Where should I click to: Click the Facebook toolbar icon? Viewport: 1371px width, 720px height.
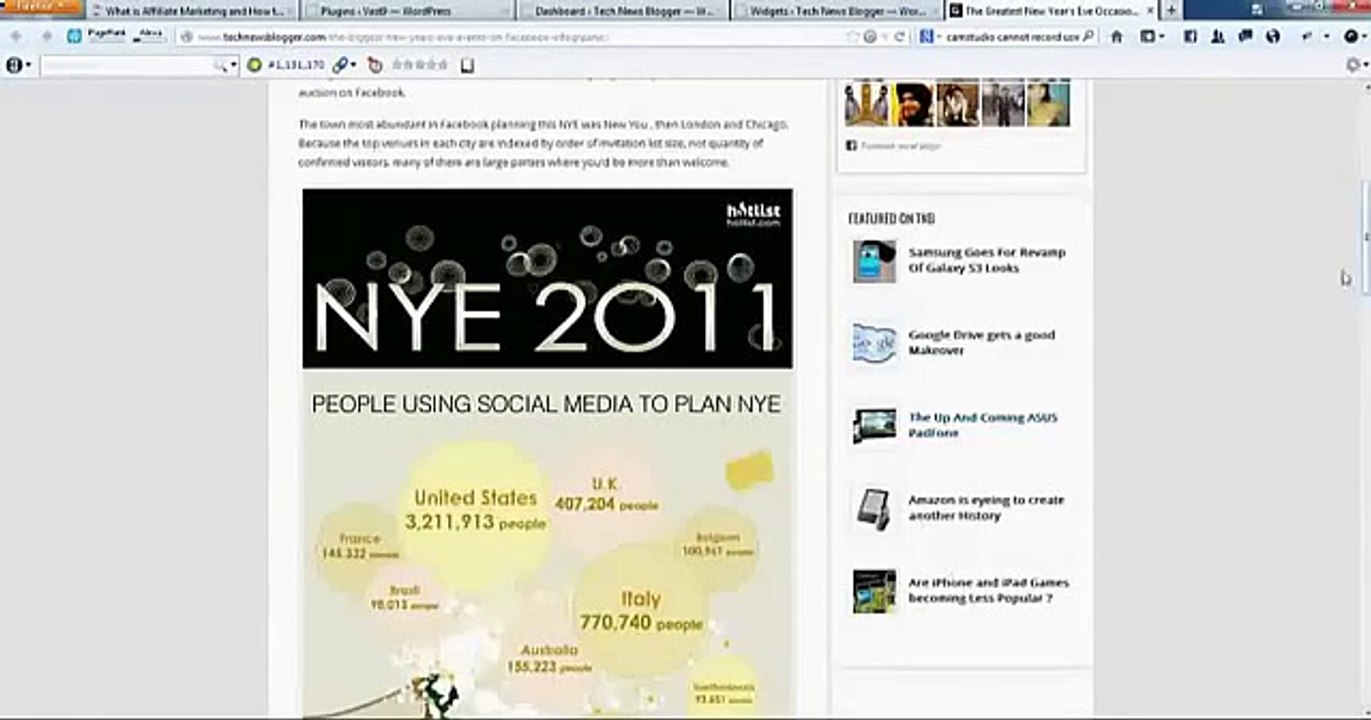click(1190, 37)
